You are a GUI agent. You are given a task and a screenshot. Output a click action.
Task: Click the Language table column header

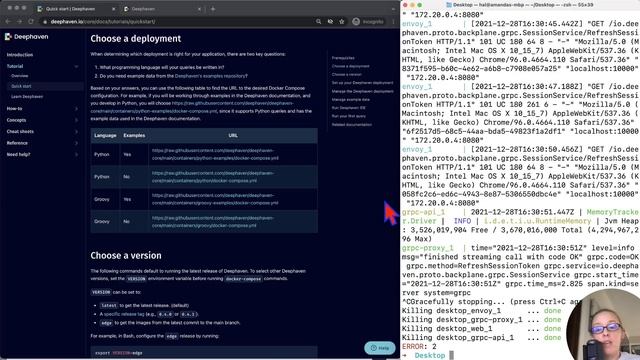click(x=105, y=136)
